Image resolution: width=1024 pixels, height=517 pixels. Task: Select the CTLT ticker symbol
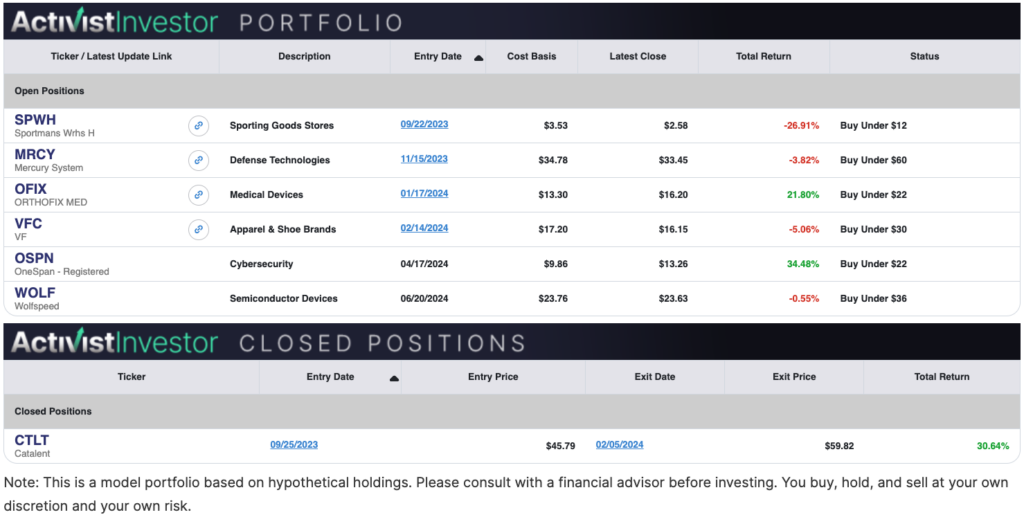(x=31, y=441)
